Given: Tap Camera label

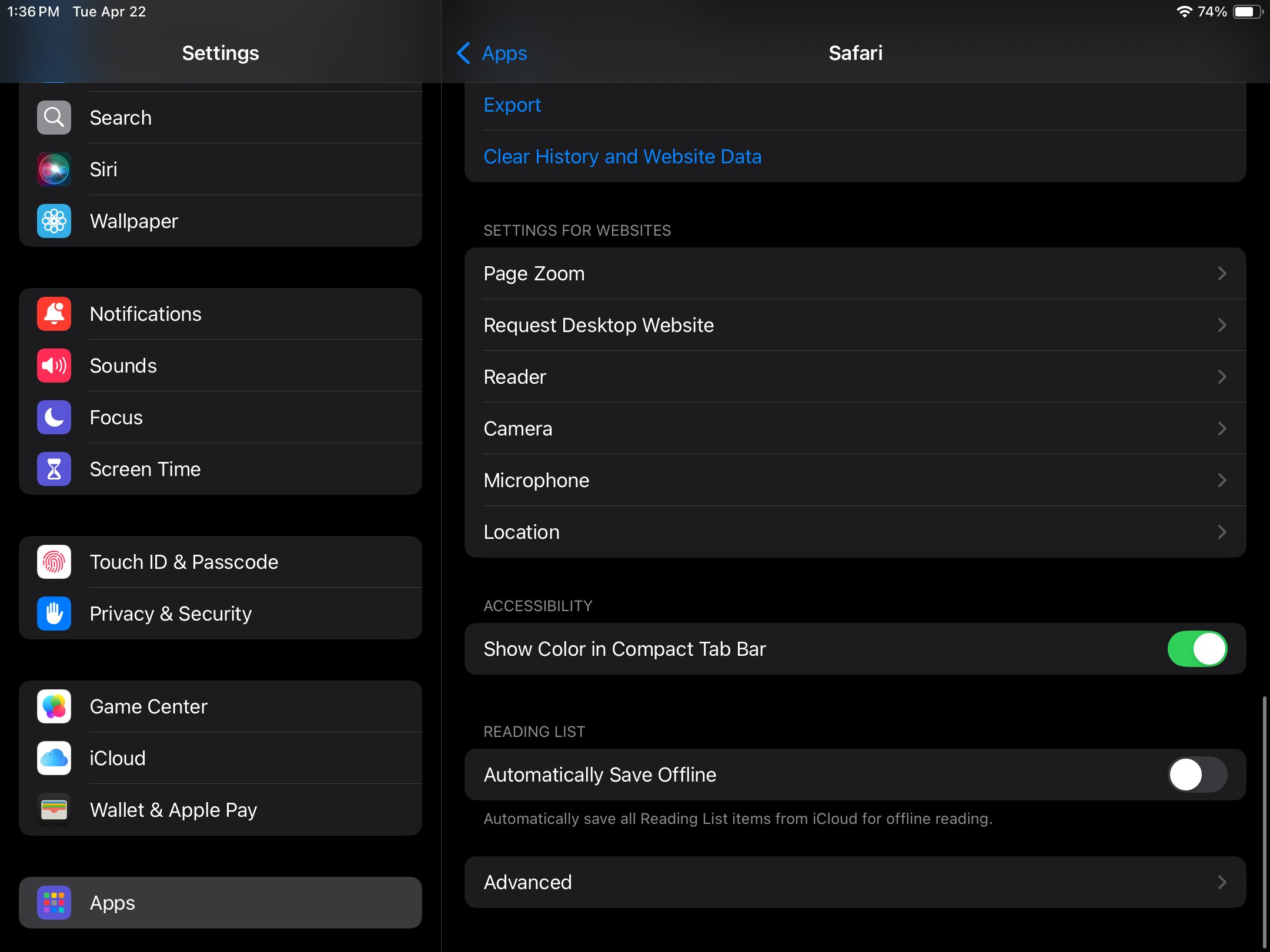Looking at the screenshot, I should point(517,428).
